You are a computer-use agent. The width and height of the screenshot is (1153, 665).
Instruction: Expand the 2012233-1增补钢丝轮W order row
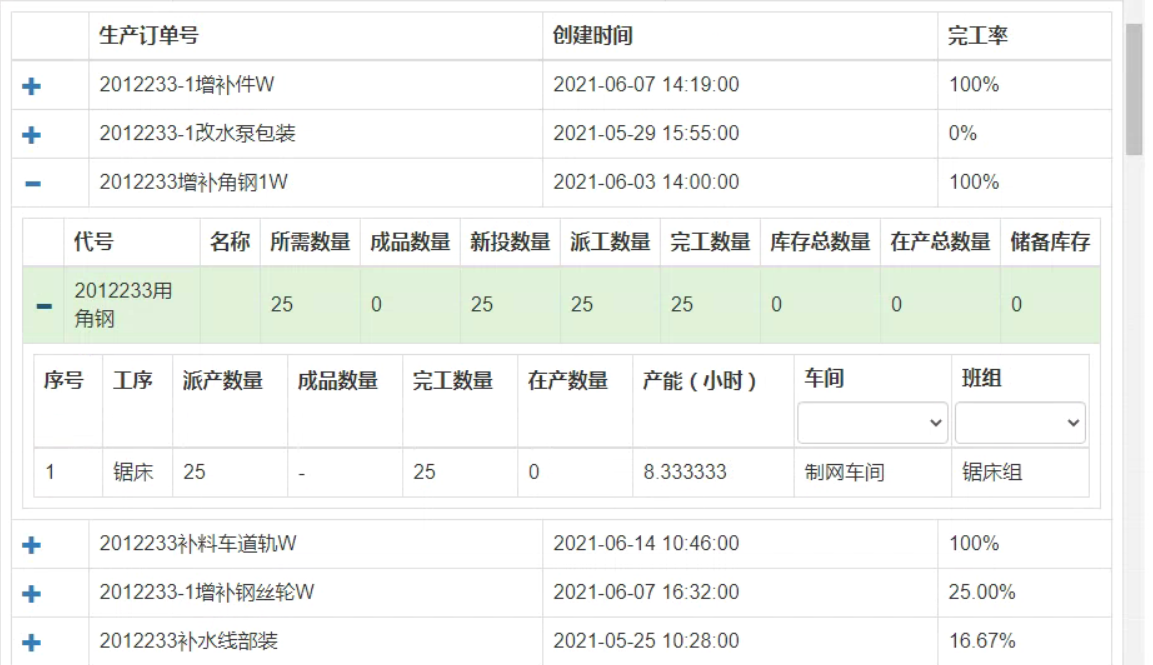31,593
